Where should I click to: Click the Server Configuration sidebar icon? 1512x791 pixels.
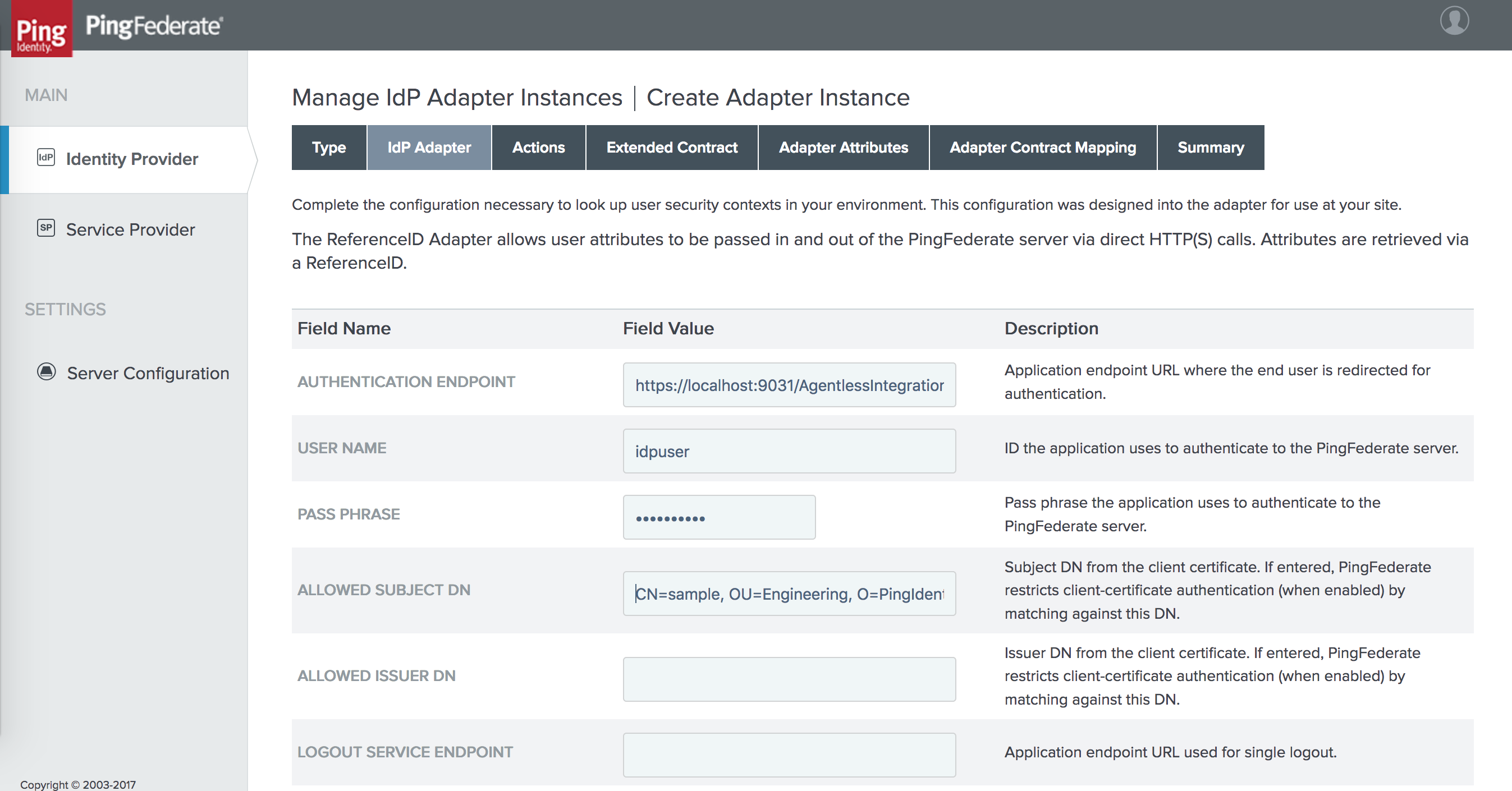47,371
